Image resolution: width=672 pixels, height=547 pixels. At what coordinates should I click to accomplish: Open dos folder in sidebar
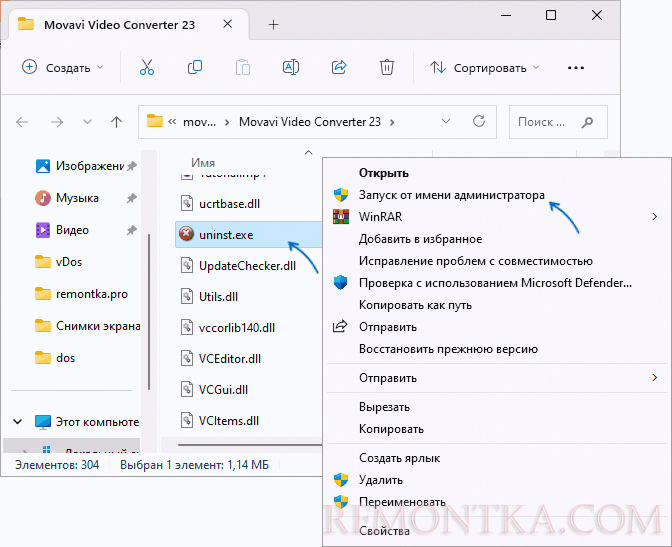[x=55, y=358]
